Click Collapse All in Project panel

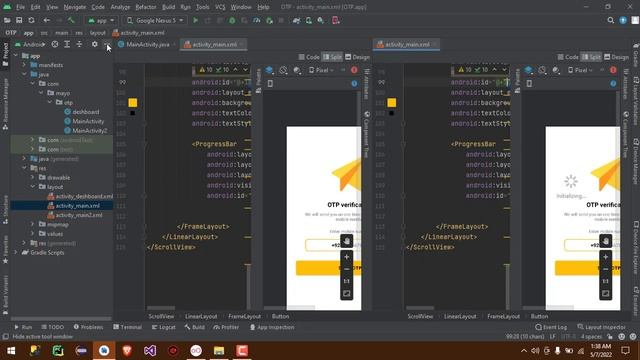pos(79,44)
